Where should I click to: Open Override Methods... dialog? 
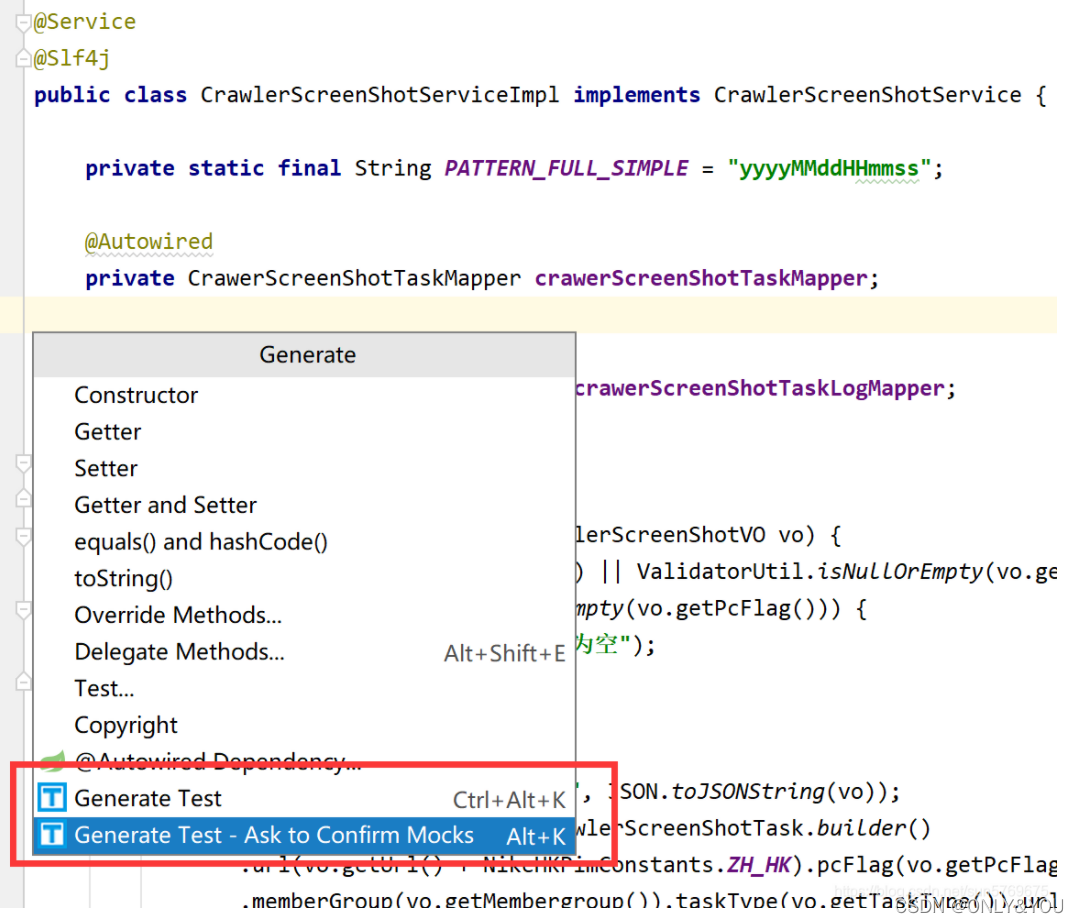click(305, 615)
